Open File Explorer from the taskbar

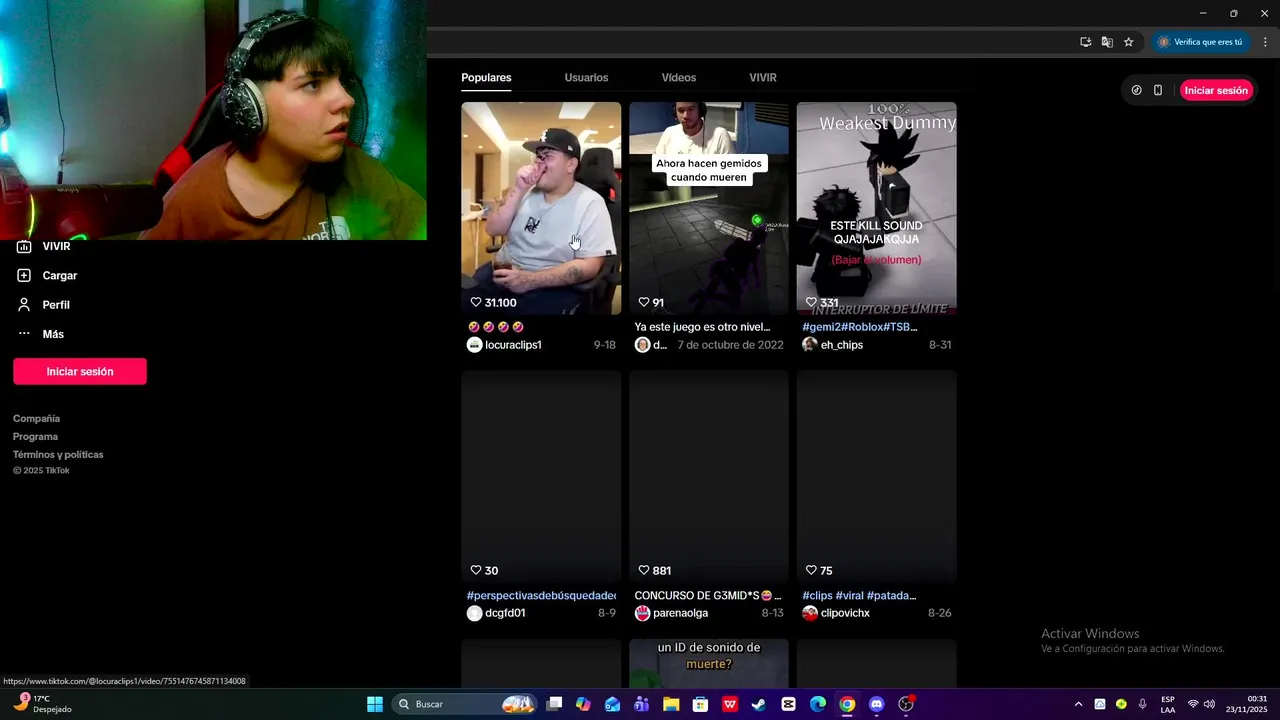[x=671, y=704]
